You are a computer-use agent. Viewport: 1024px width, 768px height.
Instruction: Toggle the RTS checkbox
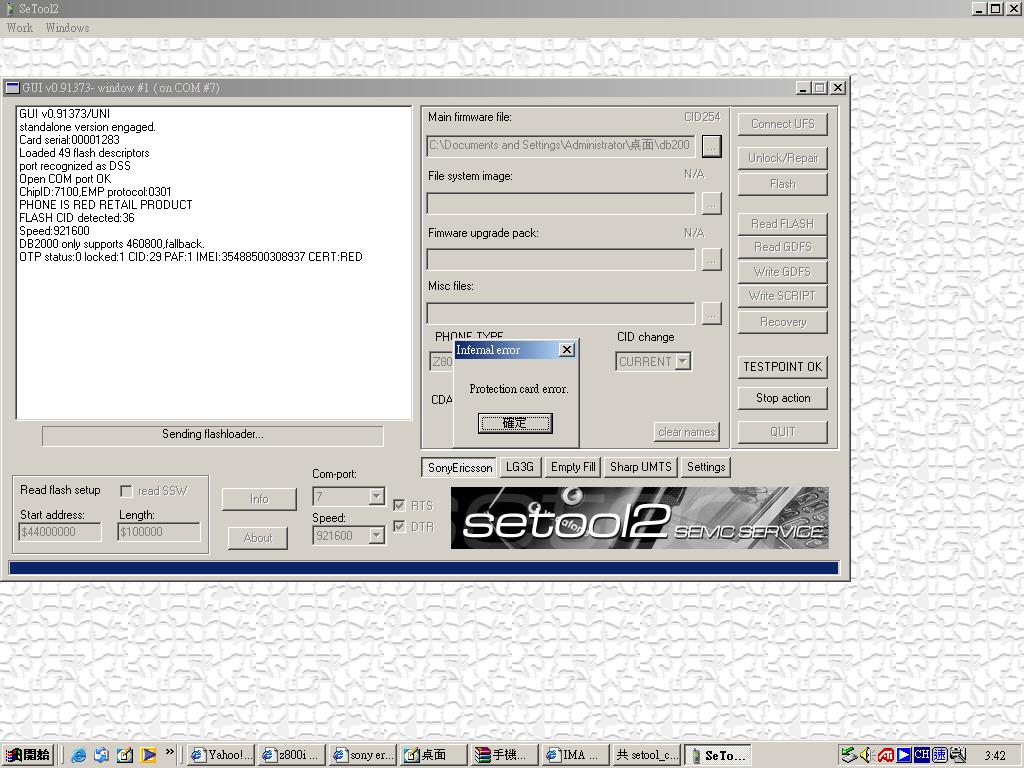pyautogui.click(x=399, y=506)
